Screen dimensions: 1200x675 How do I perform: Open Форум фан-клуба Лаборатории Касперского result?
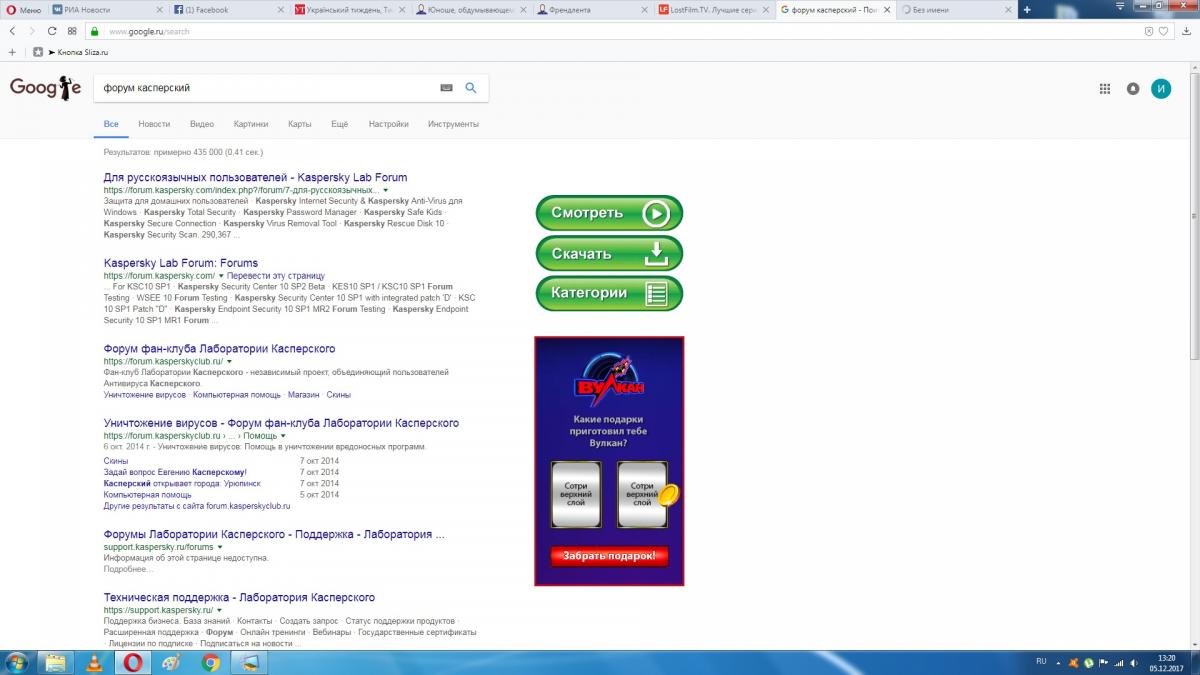[x=220, y=349]
